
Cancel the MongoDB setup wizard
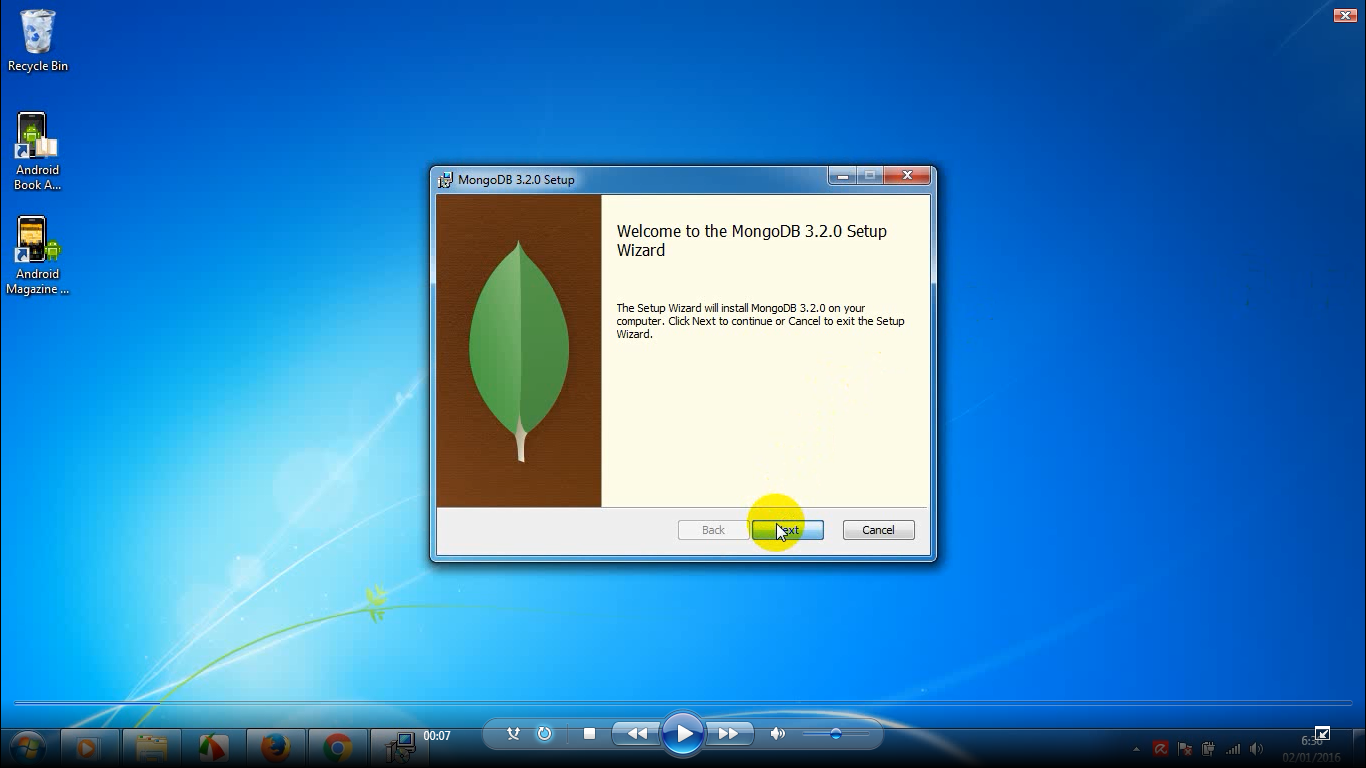pos(878,530)
